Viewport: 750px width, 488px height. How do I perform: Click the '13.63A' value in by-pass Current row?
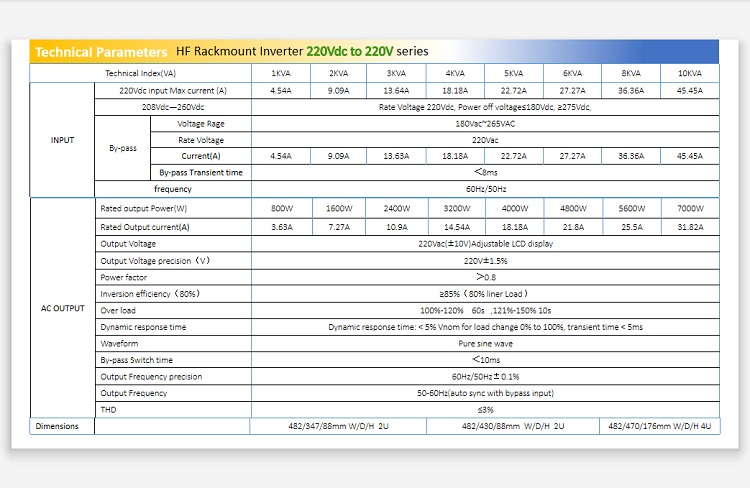[397, 156]
